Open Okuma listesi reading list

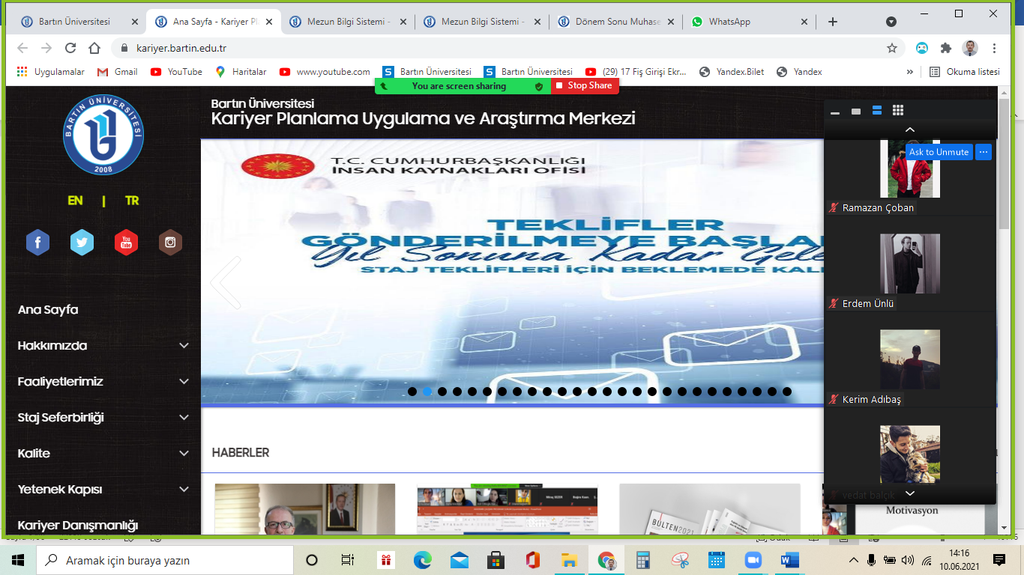pos(965,72)
